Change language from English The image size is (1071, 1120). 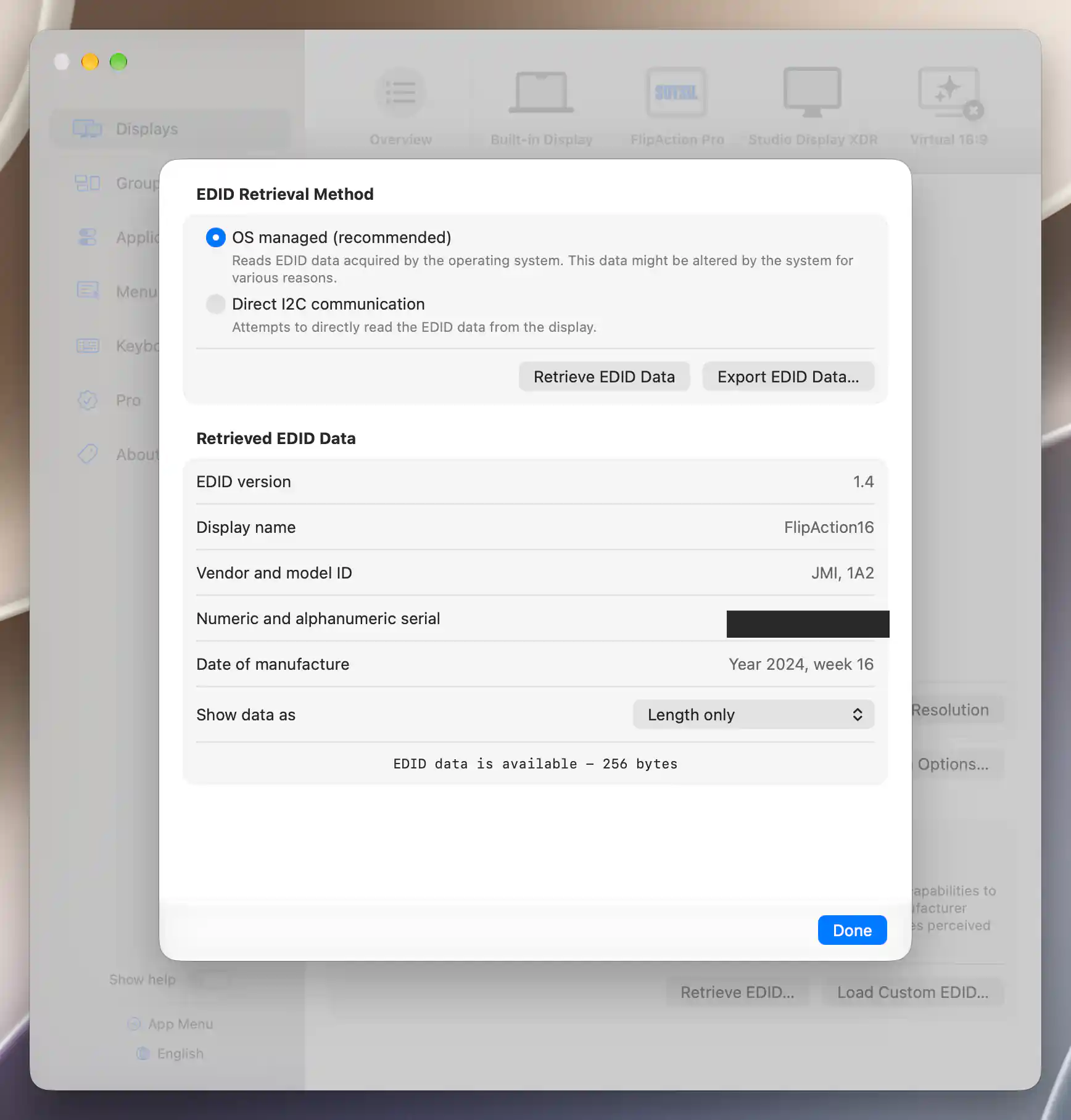click(x=170, y=1054)
